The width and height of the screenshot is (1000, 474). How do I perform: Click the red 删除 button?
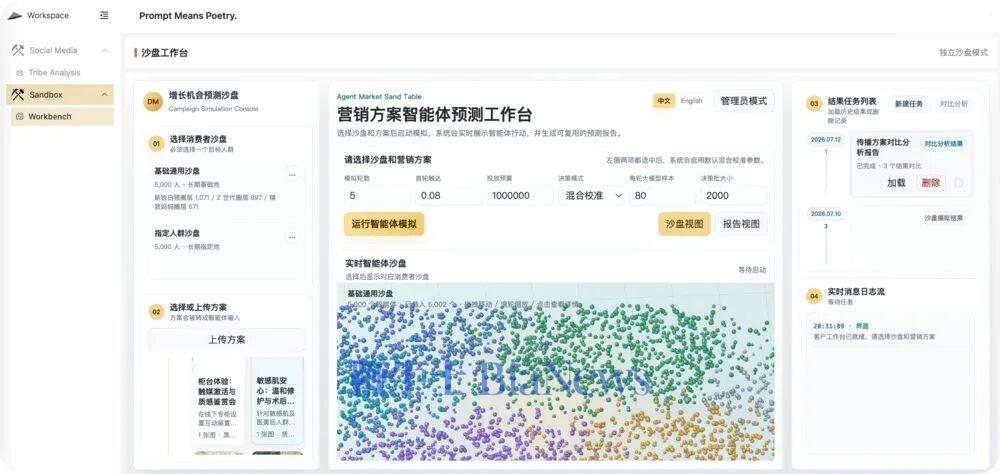pos(931,182)
